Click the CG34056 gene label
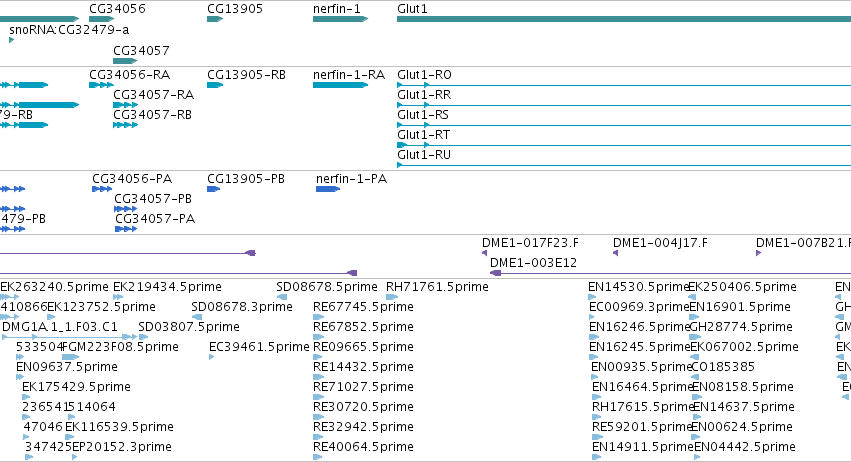The width and height of the screenshot is (851, 462). click(117, 9)
